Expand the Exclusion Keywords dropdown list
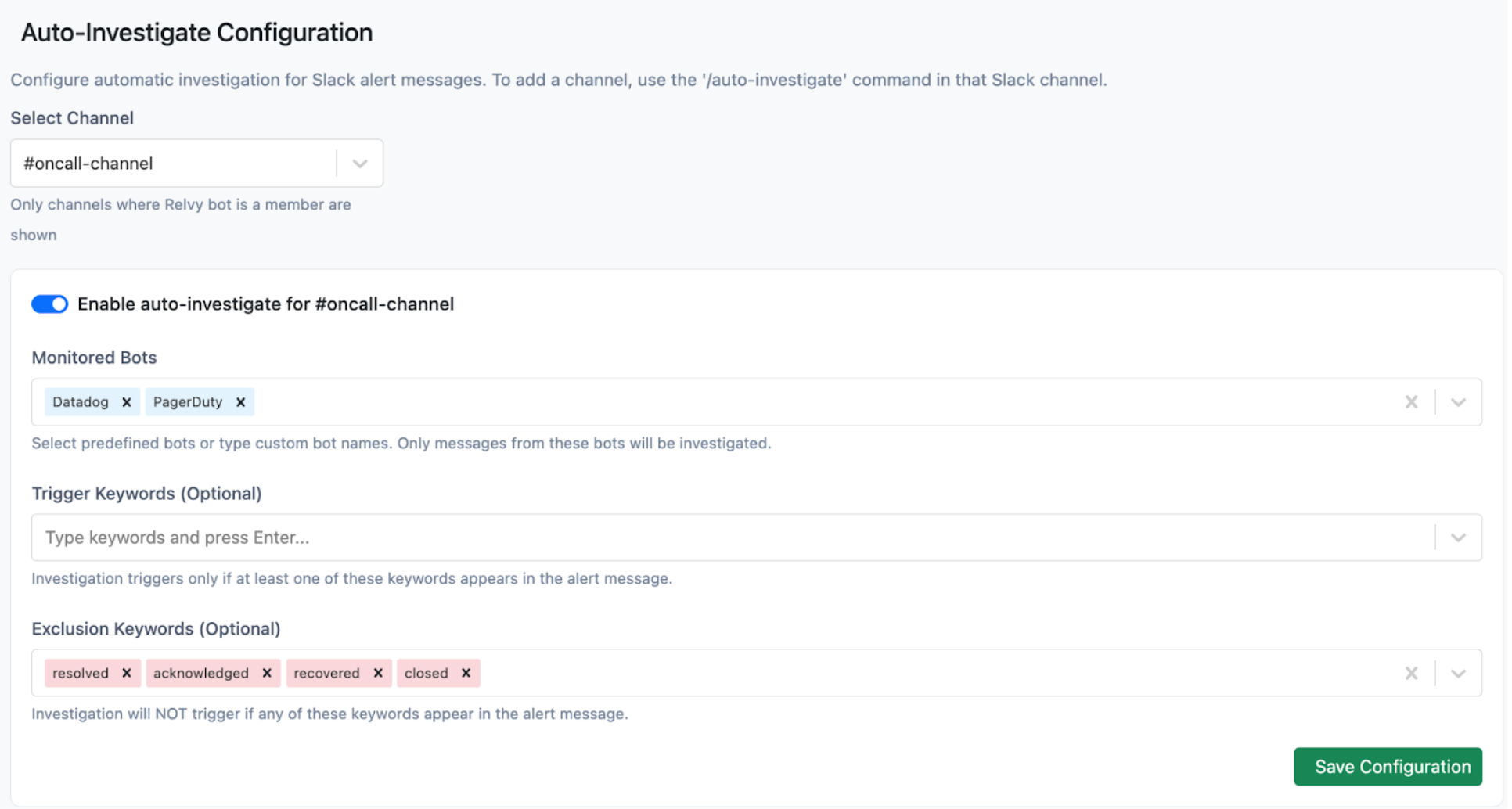The width and height of the screenshot is (1512, 809). (x=1458, y=673)
